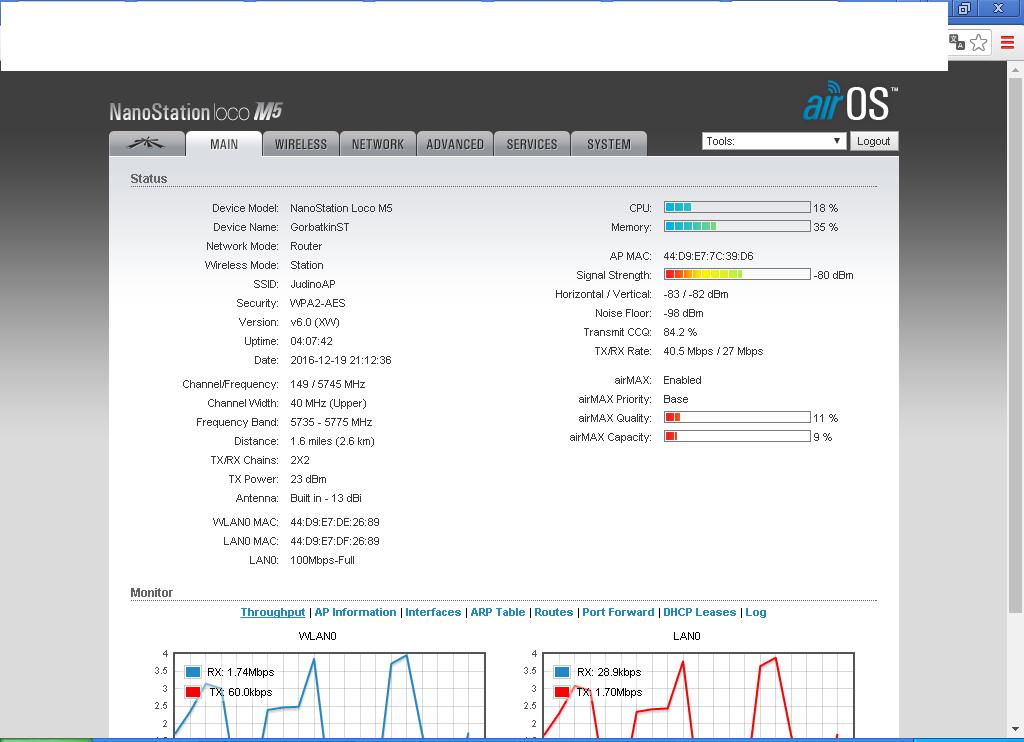
Task: Click the WLAN0 throughput graph
Action: [329, 695]
